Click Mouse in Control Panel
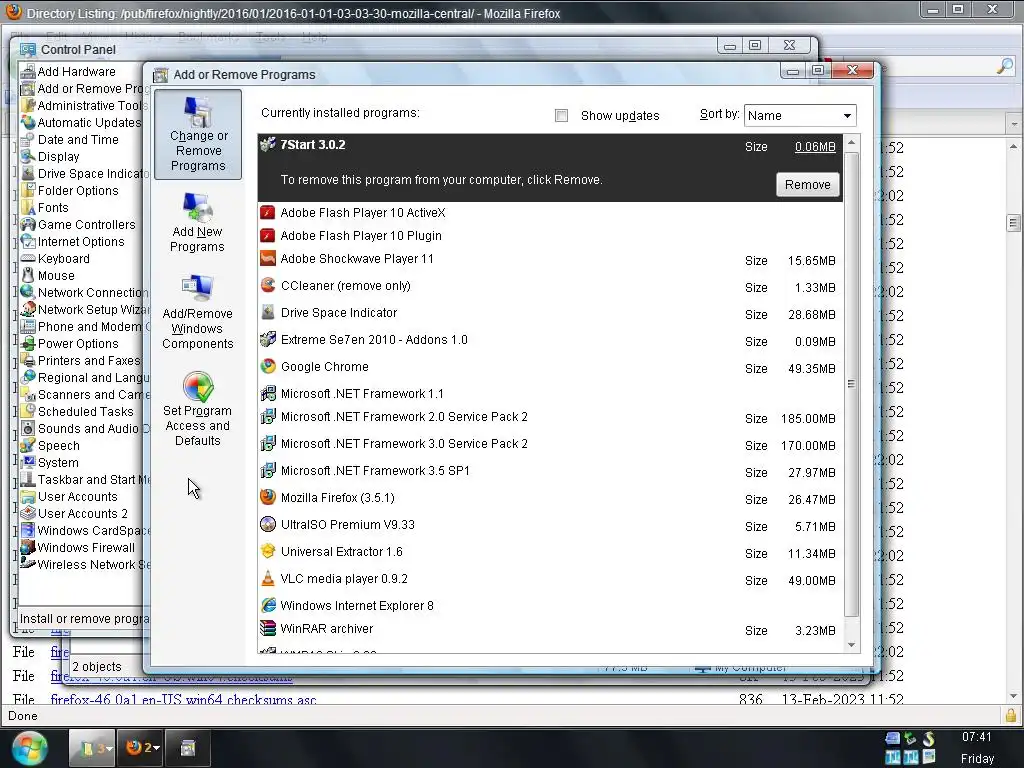 click(48, 276)
